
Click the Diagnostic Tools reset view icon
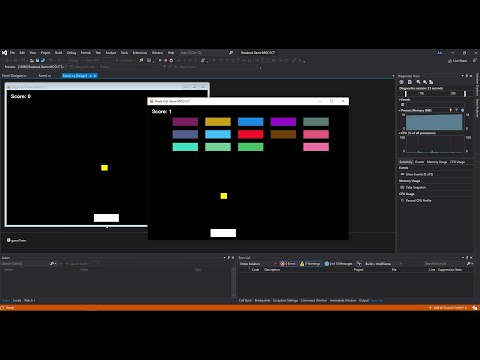431,82
